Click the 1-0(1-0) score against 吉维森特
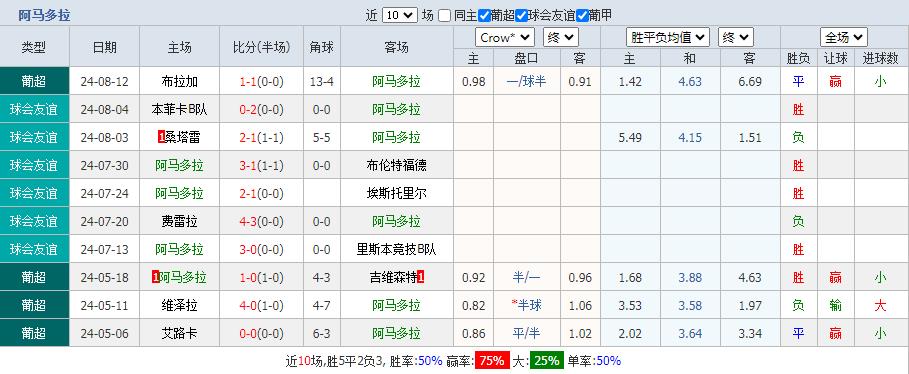 (261, 277)
